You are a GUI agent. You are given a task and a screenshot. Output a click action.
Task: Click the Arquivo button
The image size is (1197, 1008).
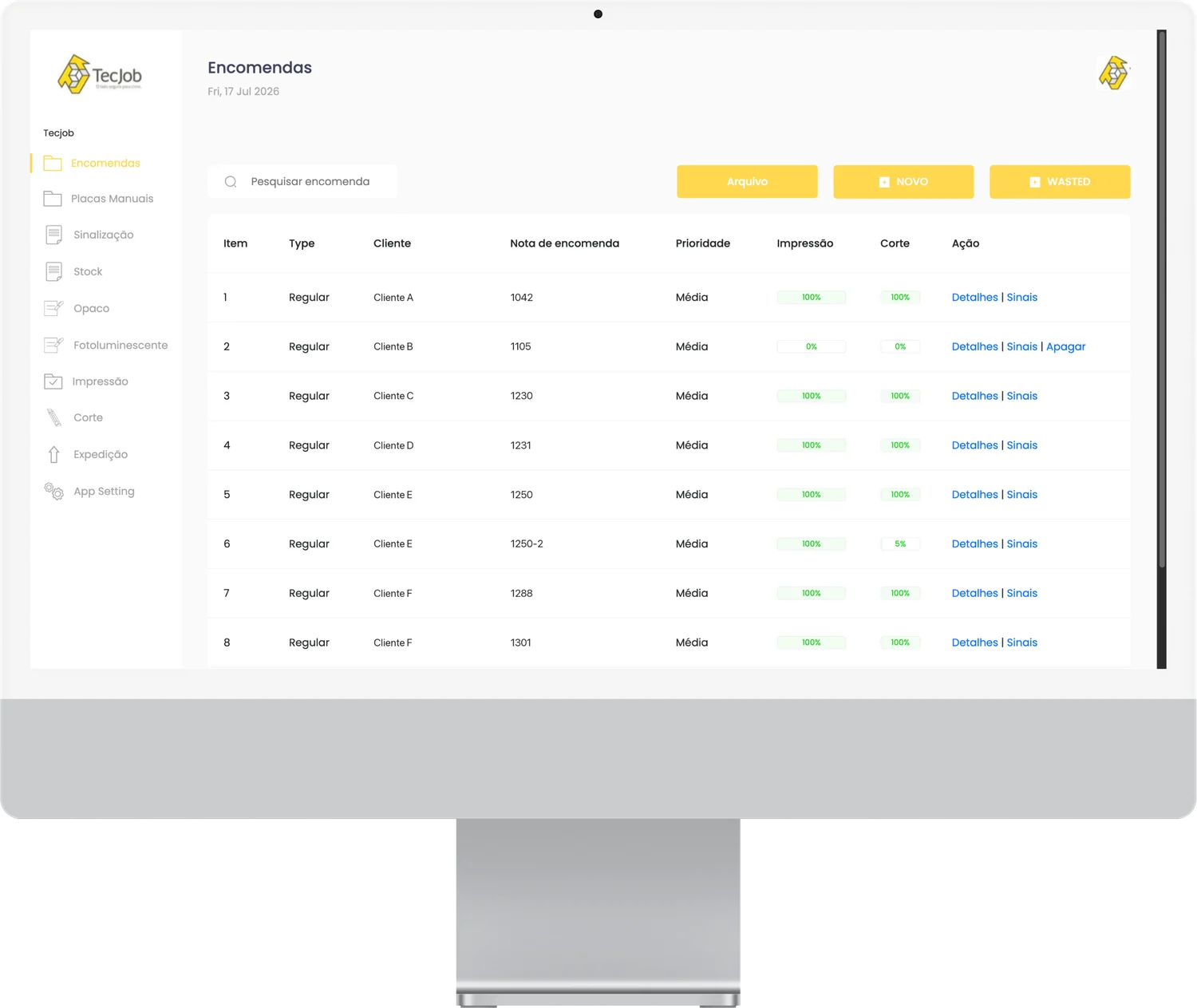pos(747,182)
